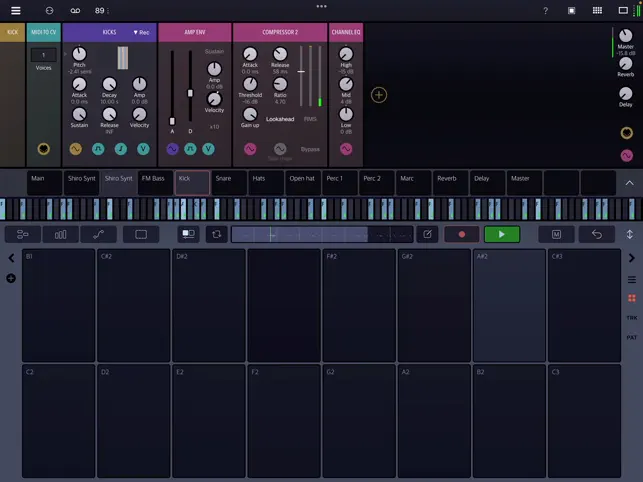
Task: Select the Hats track tab
Action: pyautogui.click(x=266, y=183)
